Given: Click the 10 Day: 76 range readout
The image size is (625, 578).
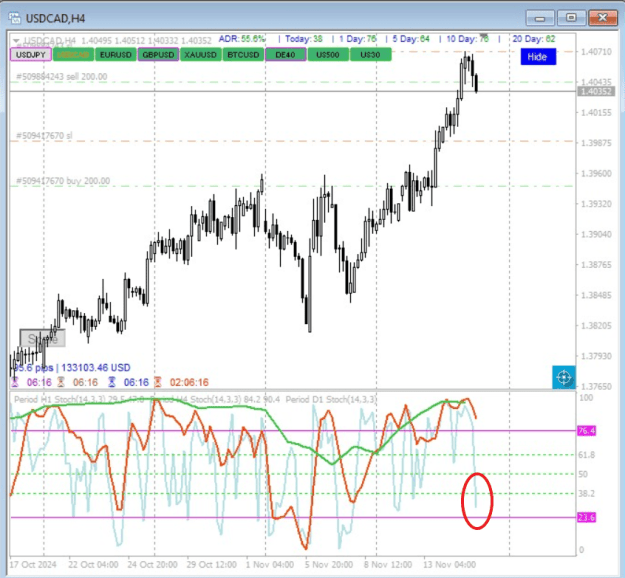Looking at the screenshot, I should tap(468, 39).
